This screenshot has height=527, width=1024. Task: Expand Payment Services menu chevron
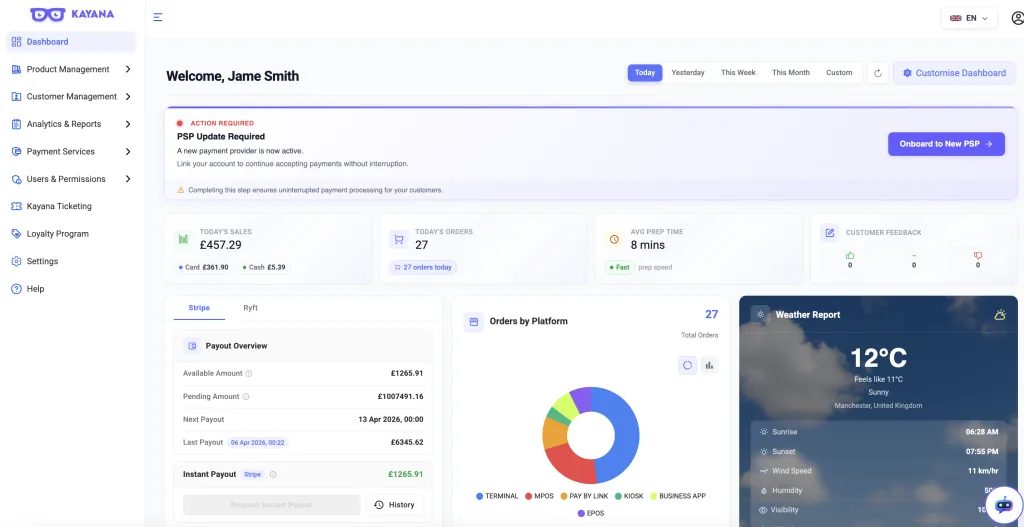tap(128, 152)
